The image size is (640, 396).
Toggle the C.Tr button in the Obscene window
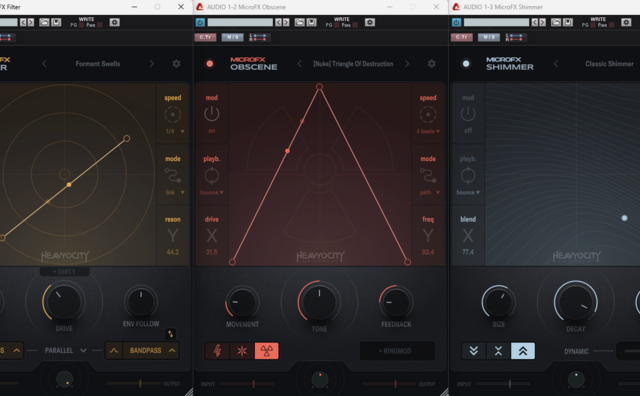click(205, 38)
